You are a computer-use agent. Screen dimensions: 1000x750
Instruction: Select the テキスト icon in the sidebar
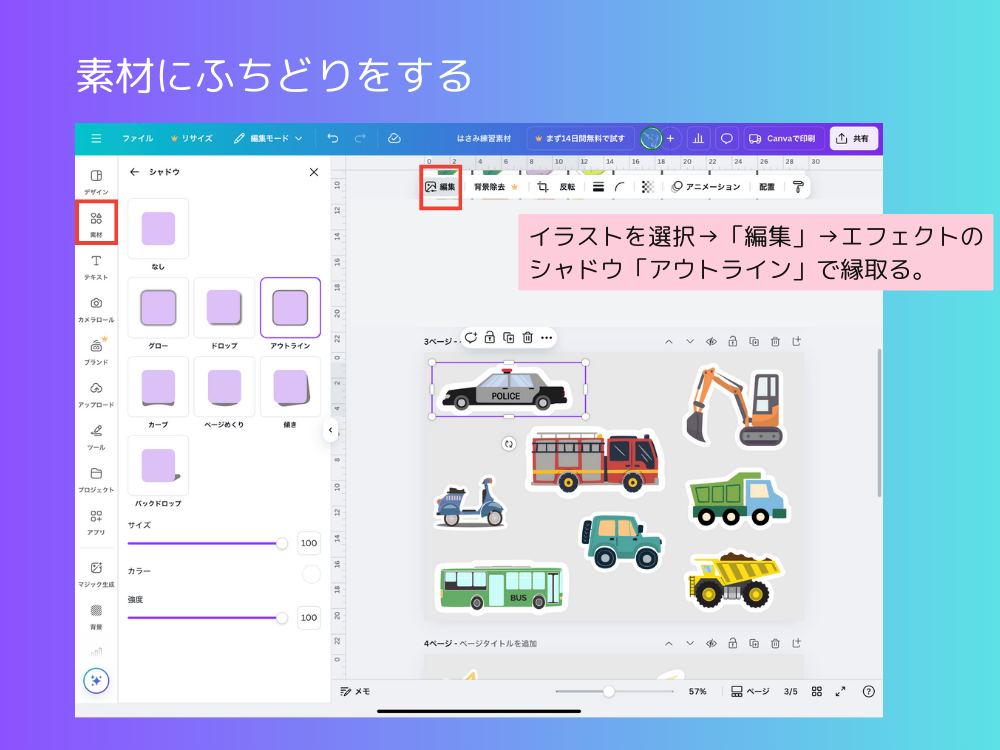point(95,264)
